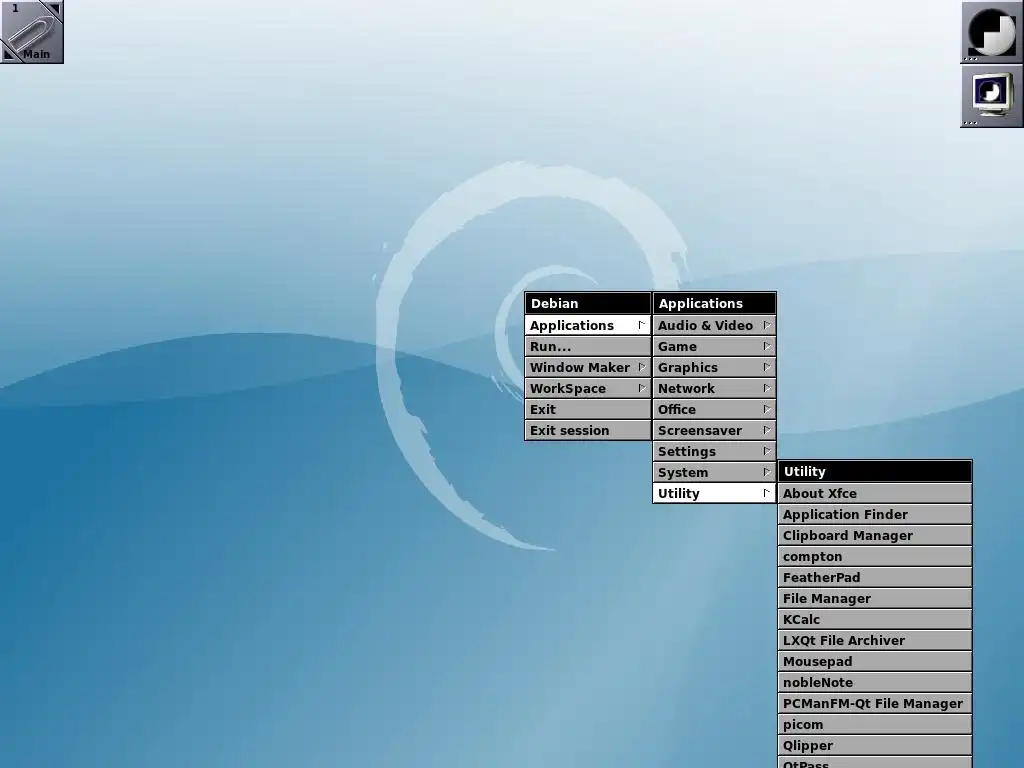Click the Main workspace clip icon

(x=31, y=31)
